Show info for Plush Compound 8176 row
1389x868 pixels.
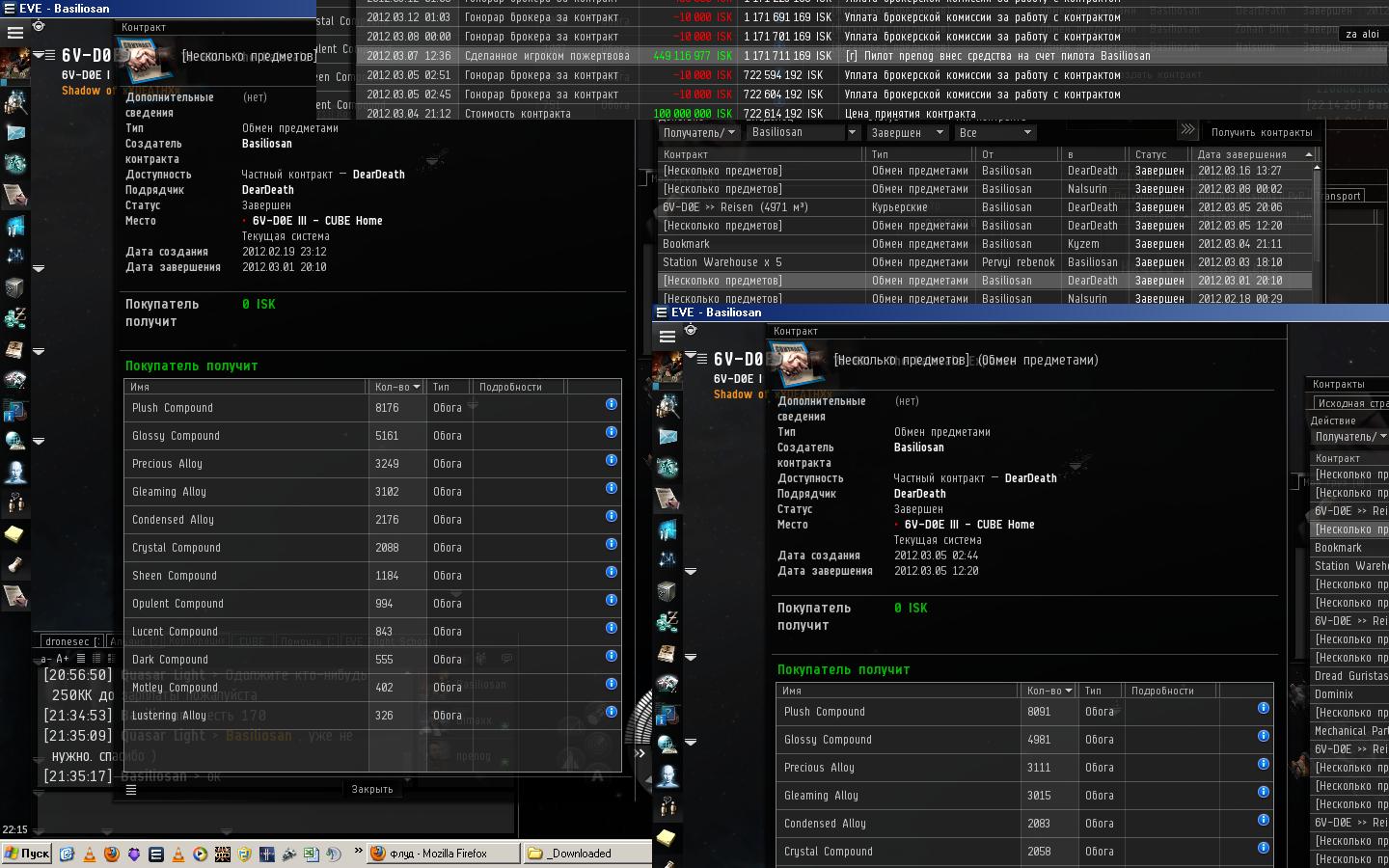612,404
